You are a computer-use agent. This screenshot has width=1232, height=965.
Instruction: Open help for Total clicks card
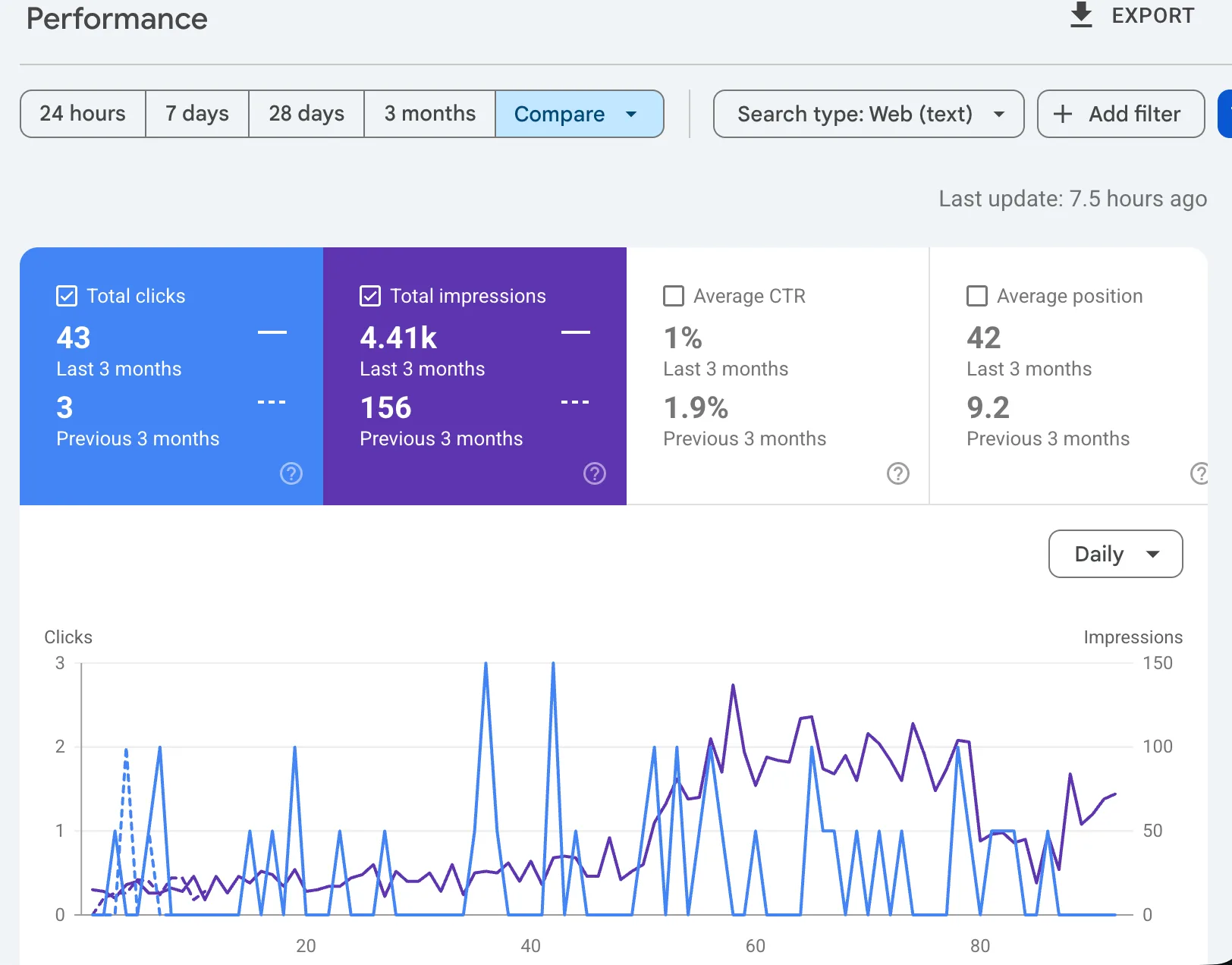coord(291,473)
